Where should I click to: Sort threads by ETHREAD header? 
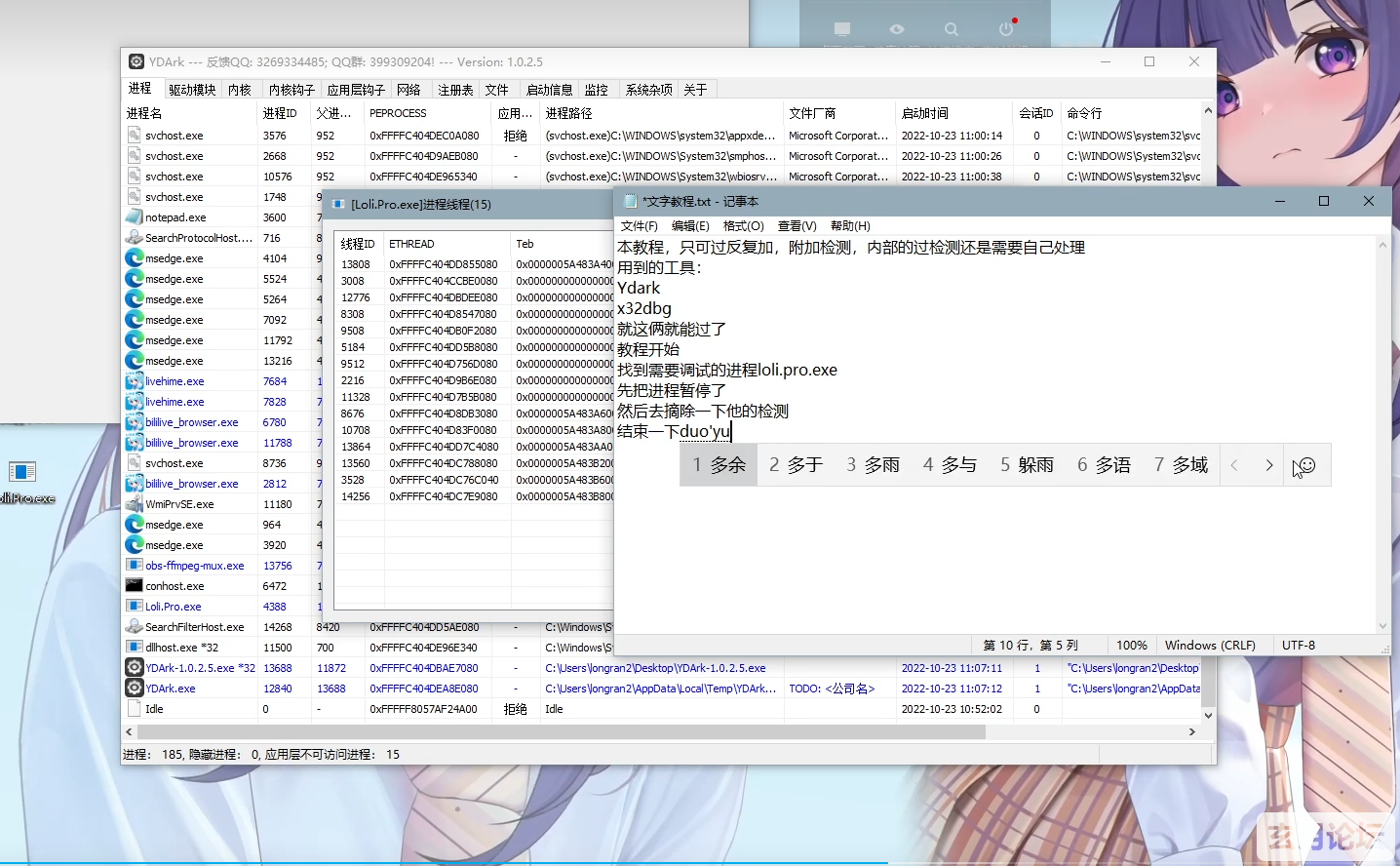click(447, 244)
